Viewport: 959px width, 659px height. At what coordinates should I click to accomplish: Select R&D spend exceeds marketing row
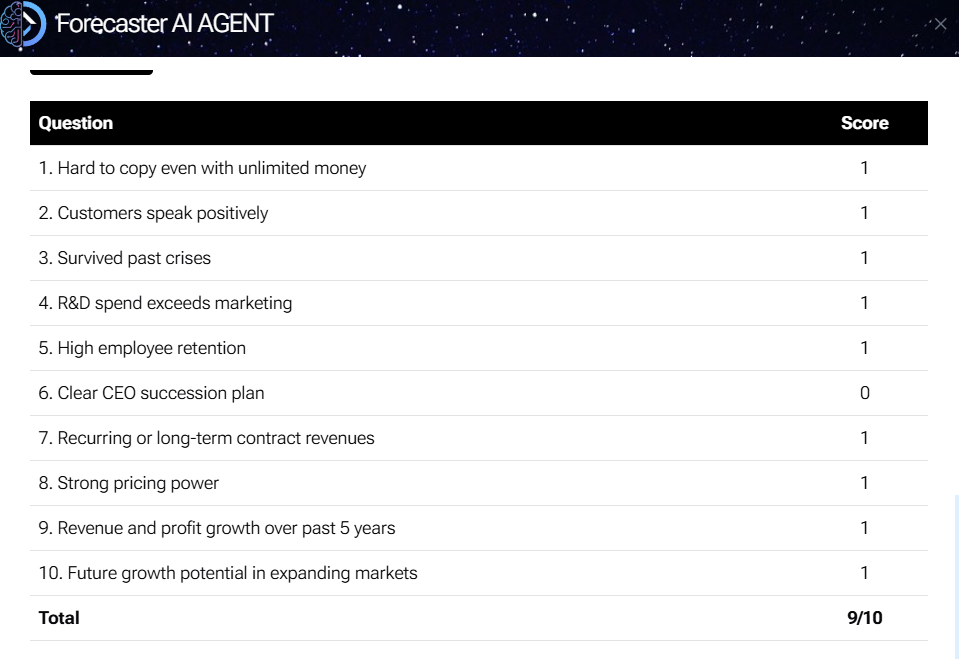[x=479, y=303]
